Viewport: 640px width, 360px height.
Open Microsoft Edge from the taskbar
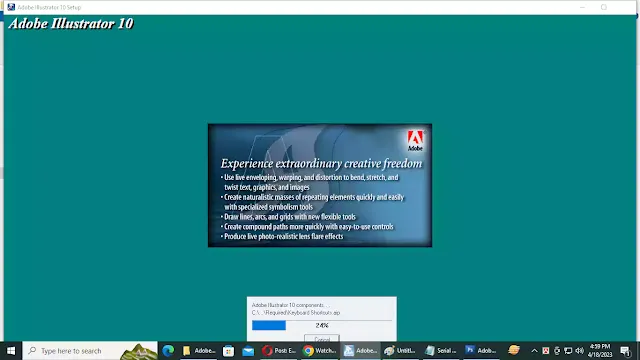click(168, 351)
